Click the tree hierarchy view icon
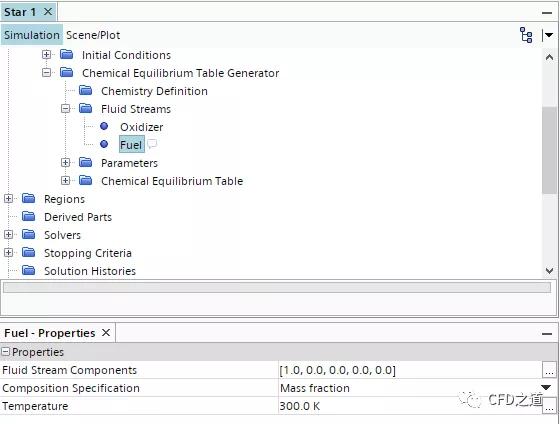The image size is (560, 424). 526,35
